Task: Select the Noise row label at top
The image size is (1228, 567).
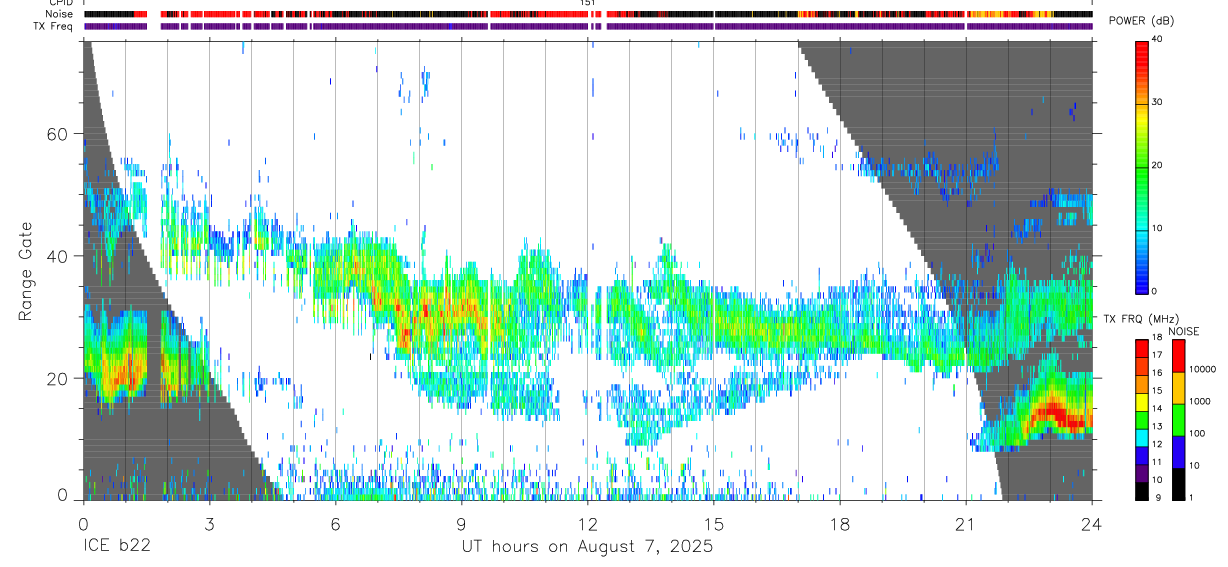Action: 60,14
